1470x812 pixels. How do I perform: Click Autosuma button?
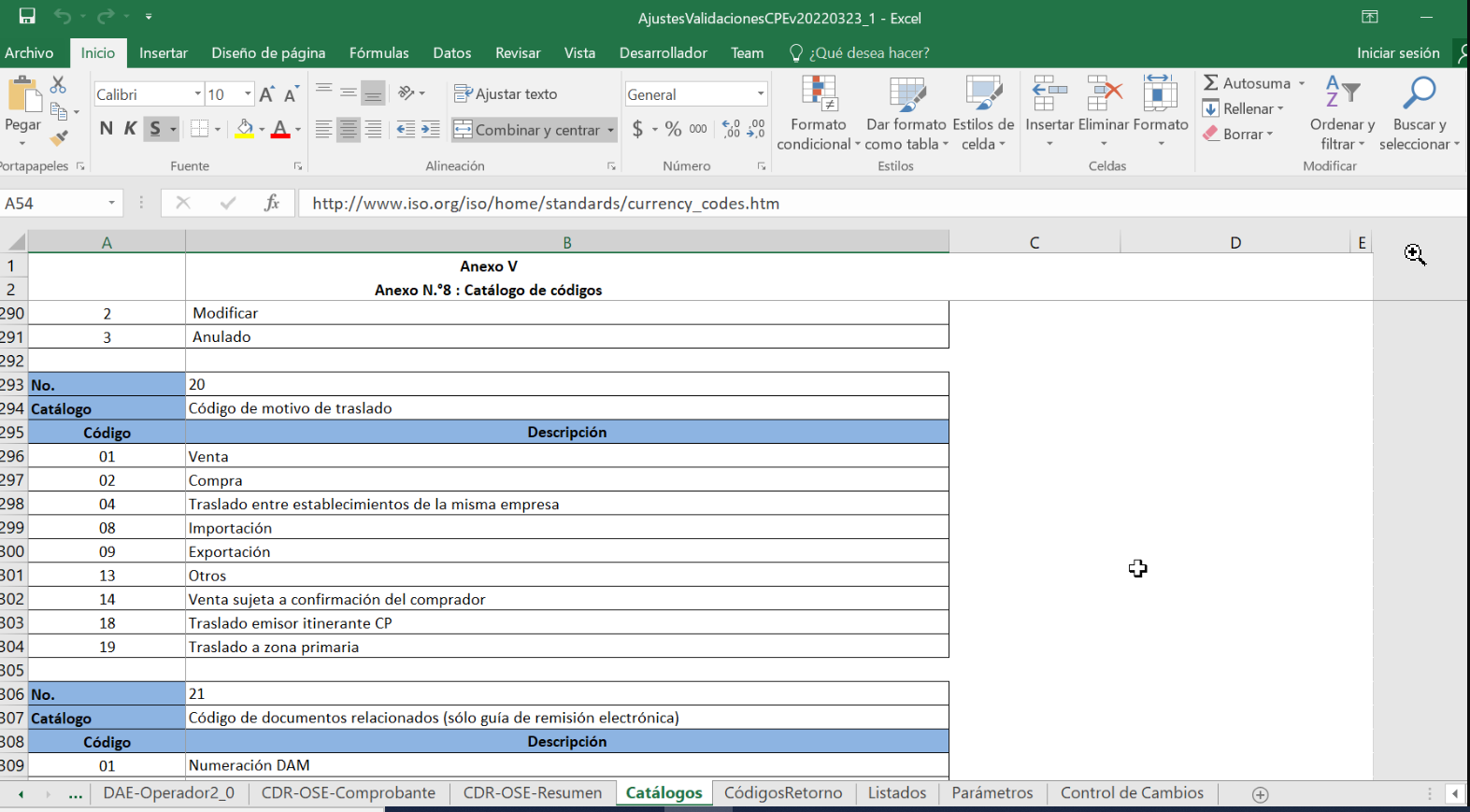(x=1247, y=83)
